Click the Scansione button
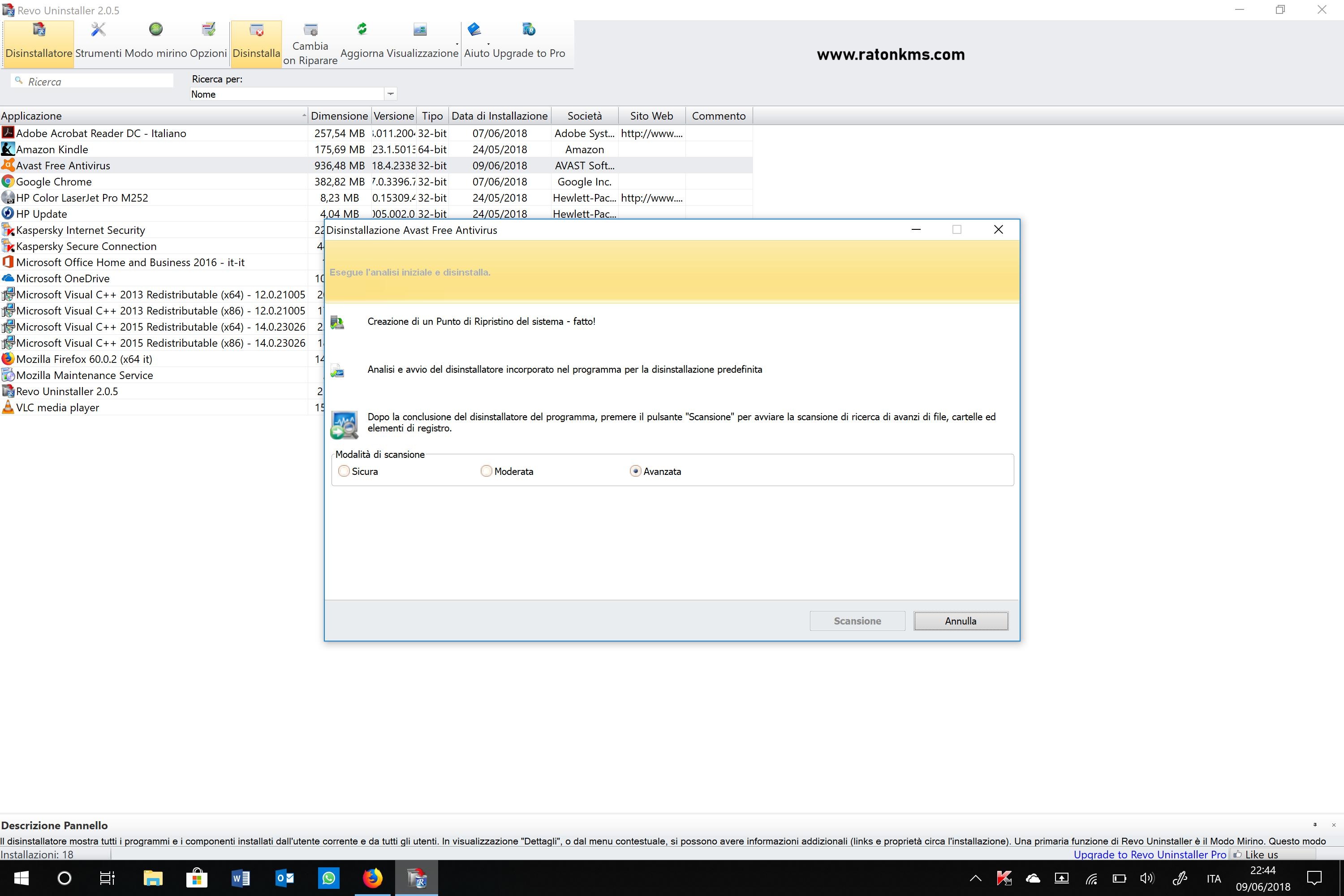 point(857,620)
